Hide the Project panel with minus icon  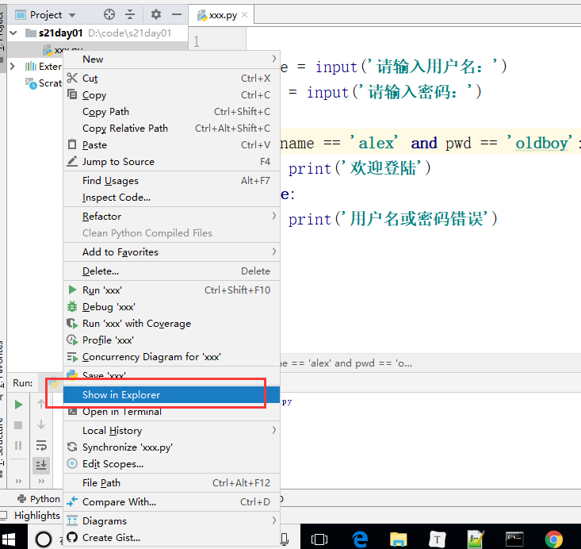[x=177, y=15]
